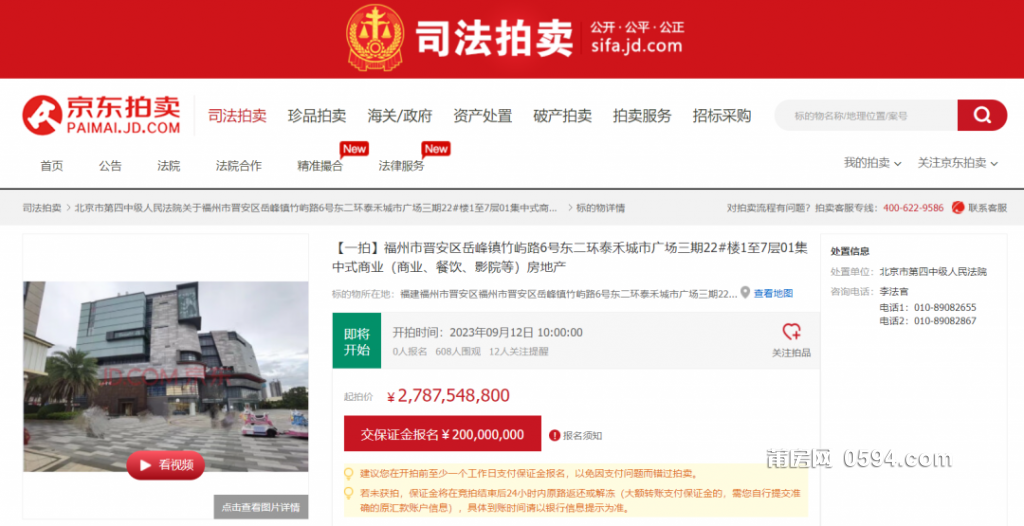1024x526 pixels.
Task: Click the building photo thumbnail
Action: [166, 376]
